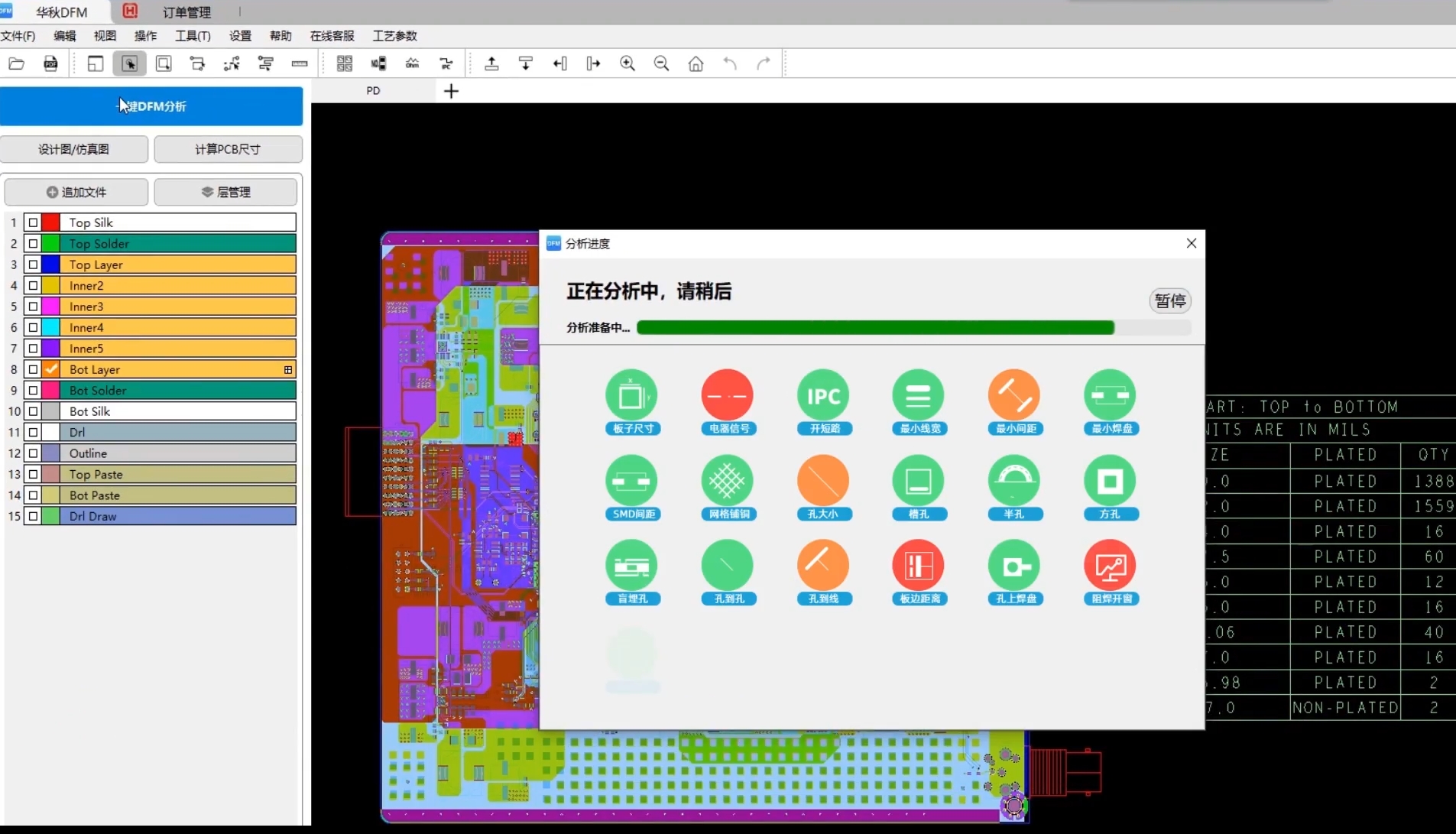Toggle the Bot Layer checkbox
1456x834 pixels.
pyautogui.click(x=33, y=369)
